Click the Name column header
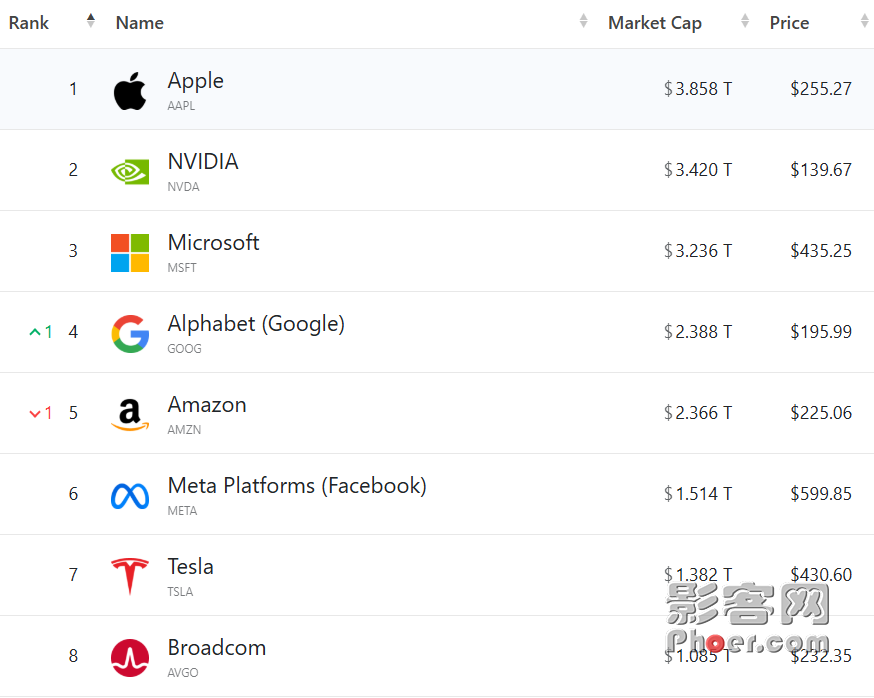 tap(139, 23)
